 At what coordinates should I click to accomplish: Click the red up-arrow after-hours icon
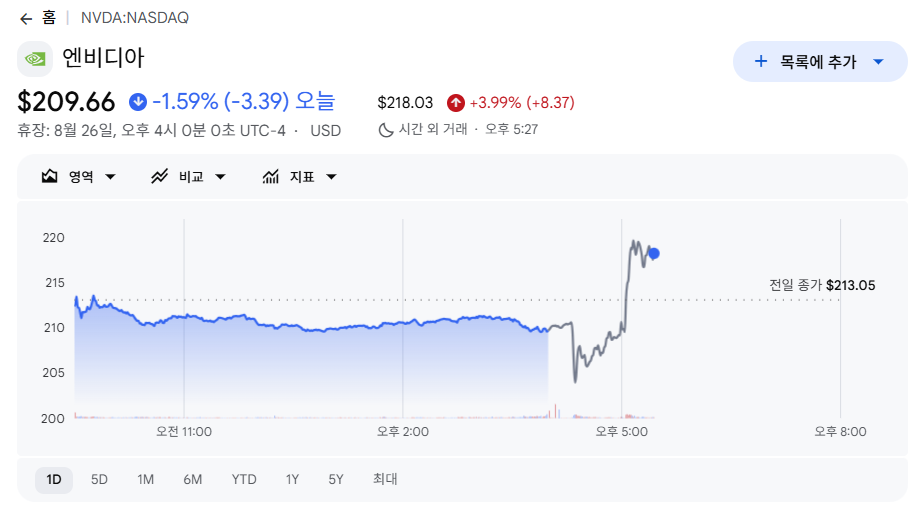pyautogui.click(x=456, y=103)
